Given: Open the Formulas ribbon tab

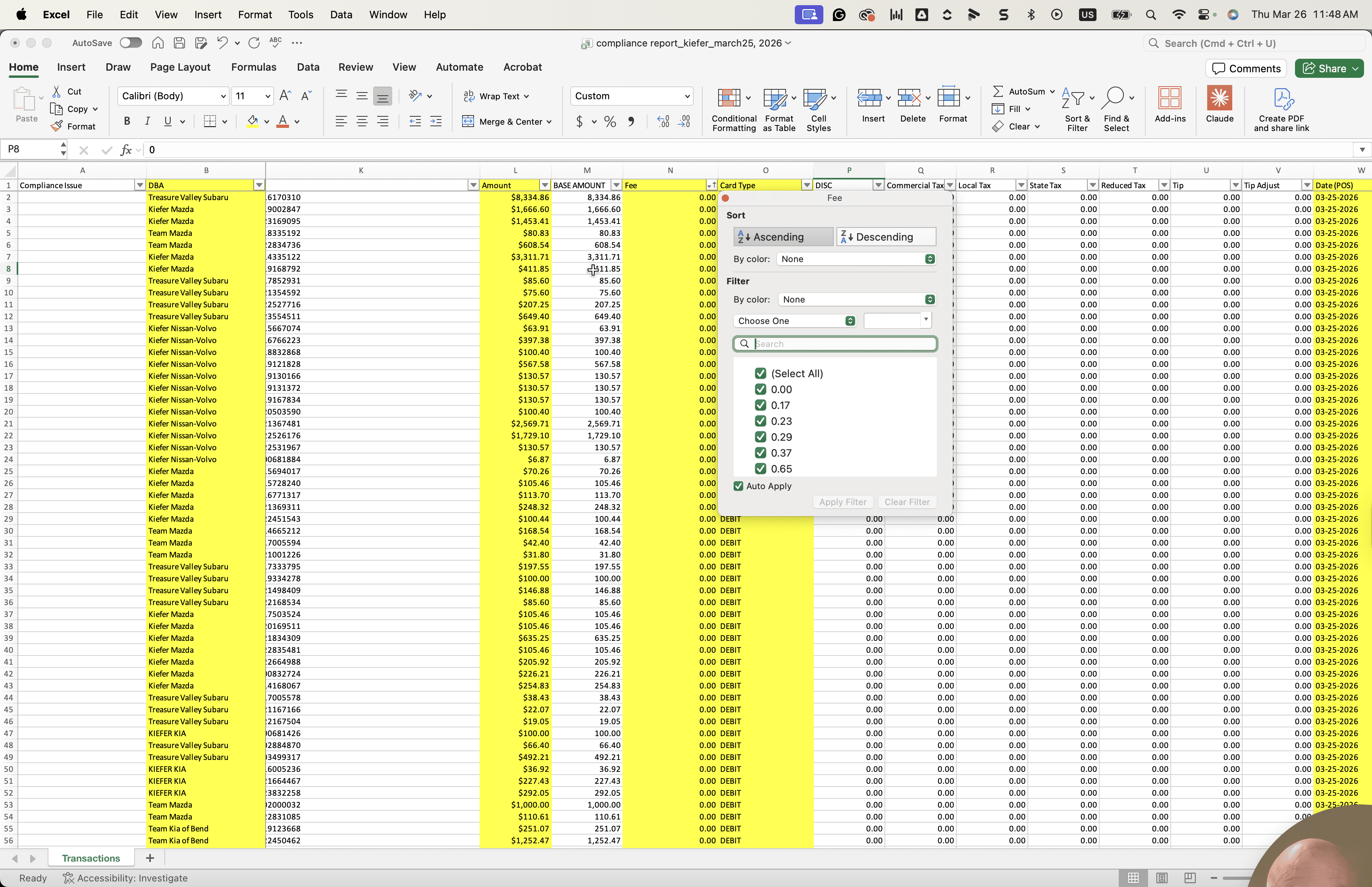Looking at the screenshot, I should pos(254,67).
